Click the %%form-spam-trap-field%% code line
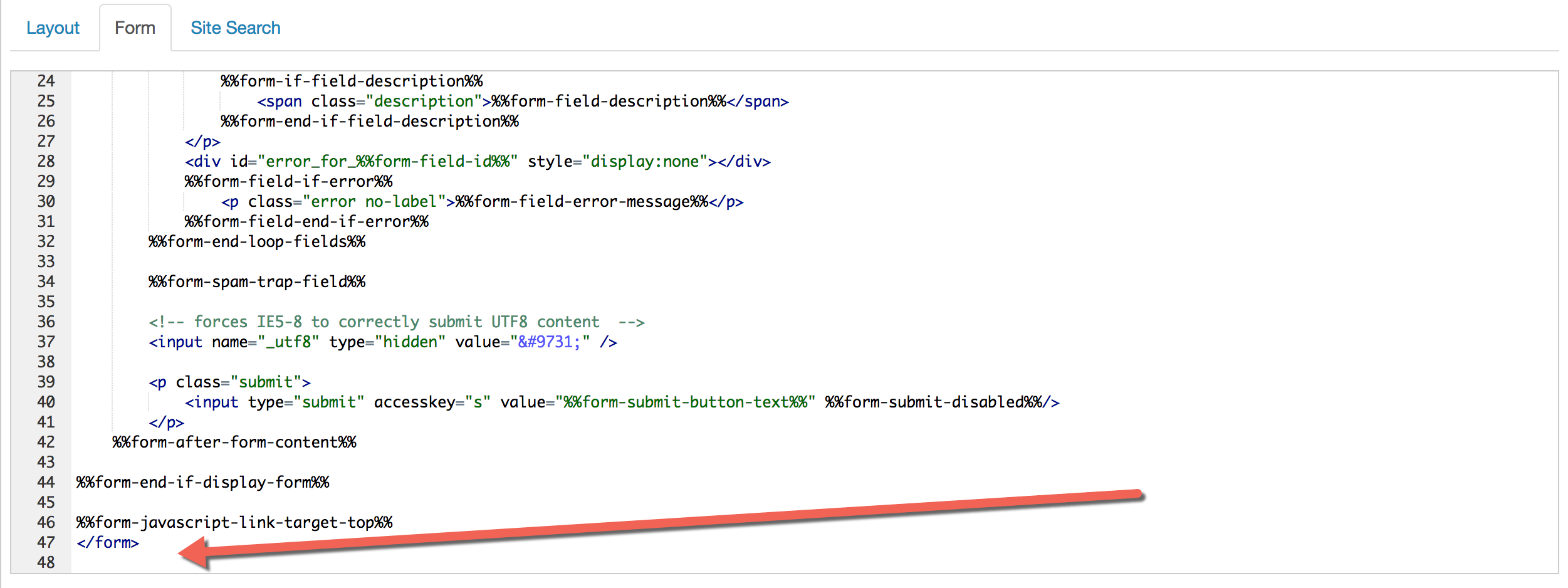The image size is (1568, 588). click(x=257, y=281)
